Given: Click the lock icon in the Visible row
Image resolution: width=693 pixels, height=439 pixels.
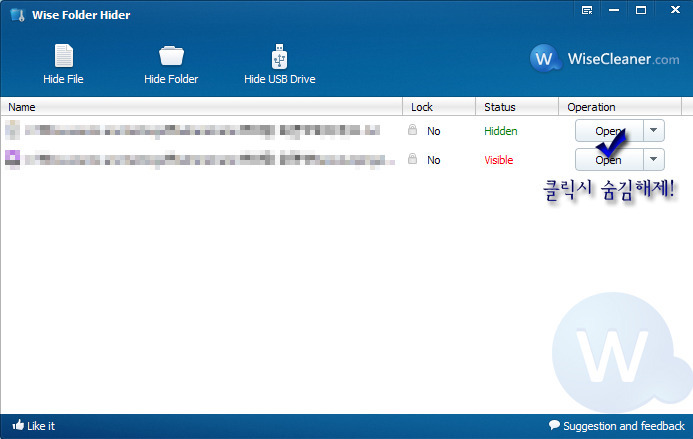Looking at the screenshot, I should point(412,158).
